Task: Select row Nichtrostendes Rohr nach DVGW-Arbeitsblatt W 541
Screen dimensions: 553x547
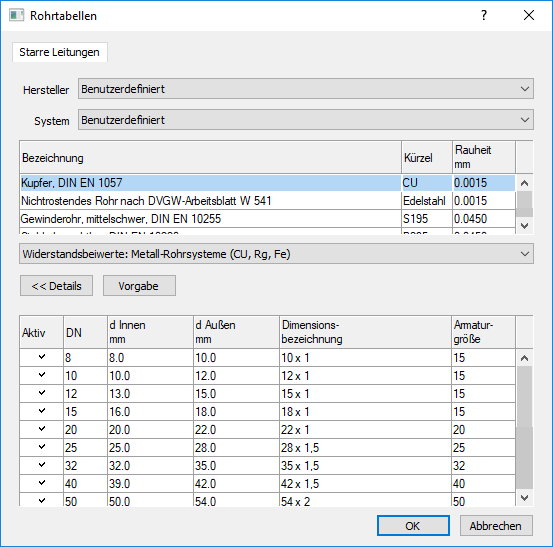Action: point(267,201)
